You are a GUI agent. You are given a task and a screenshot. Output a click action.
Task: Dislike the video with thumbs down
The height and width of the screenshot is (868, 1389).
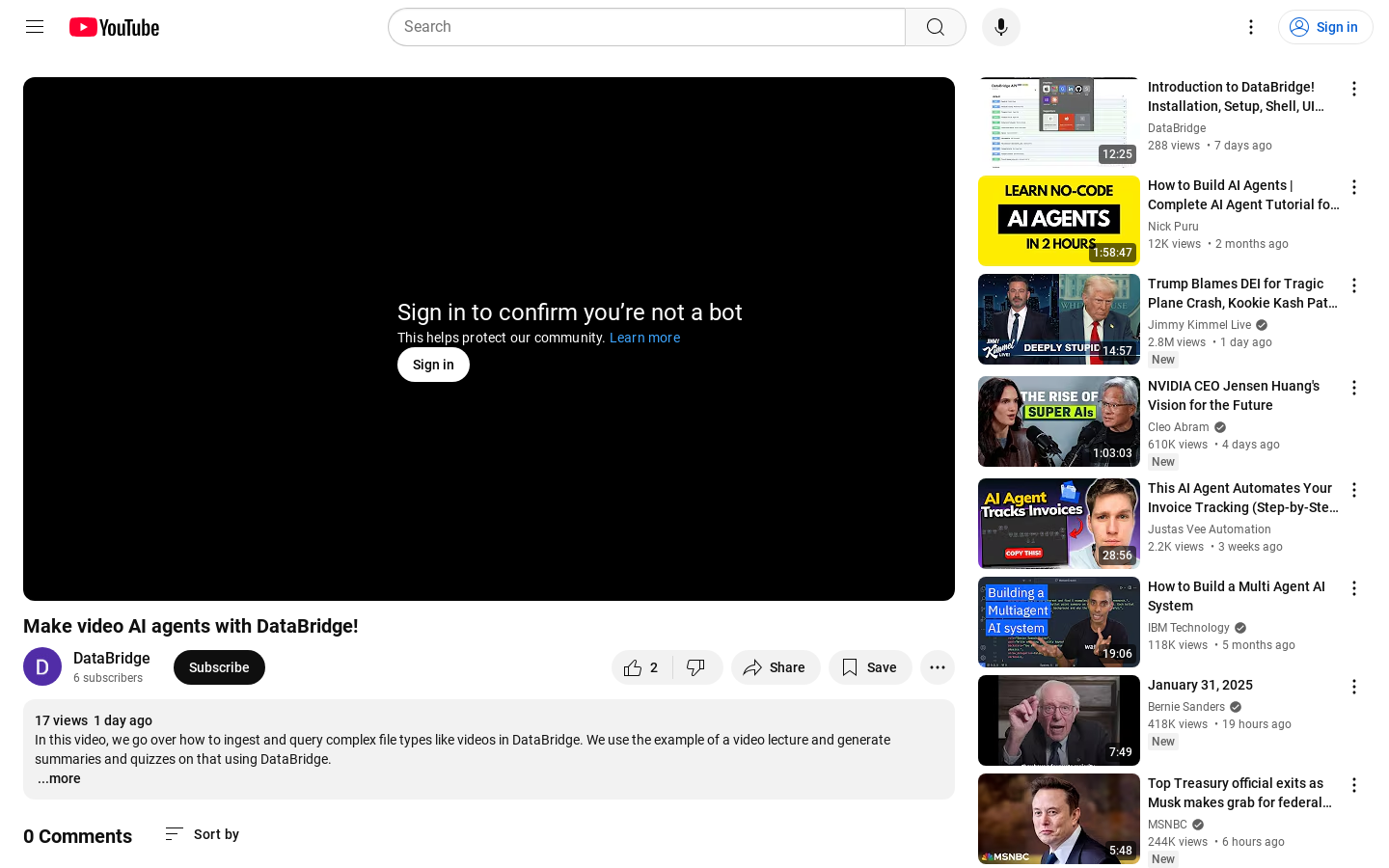tap(696, 667)
